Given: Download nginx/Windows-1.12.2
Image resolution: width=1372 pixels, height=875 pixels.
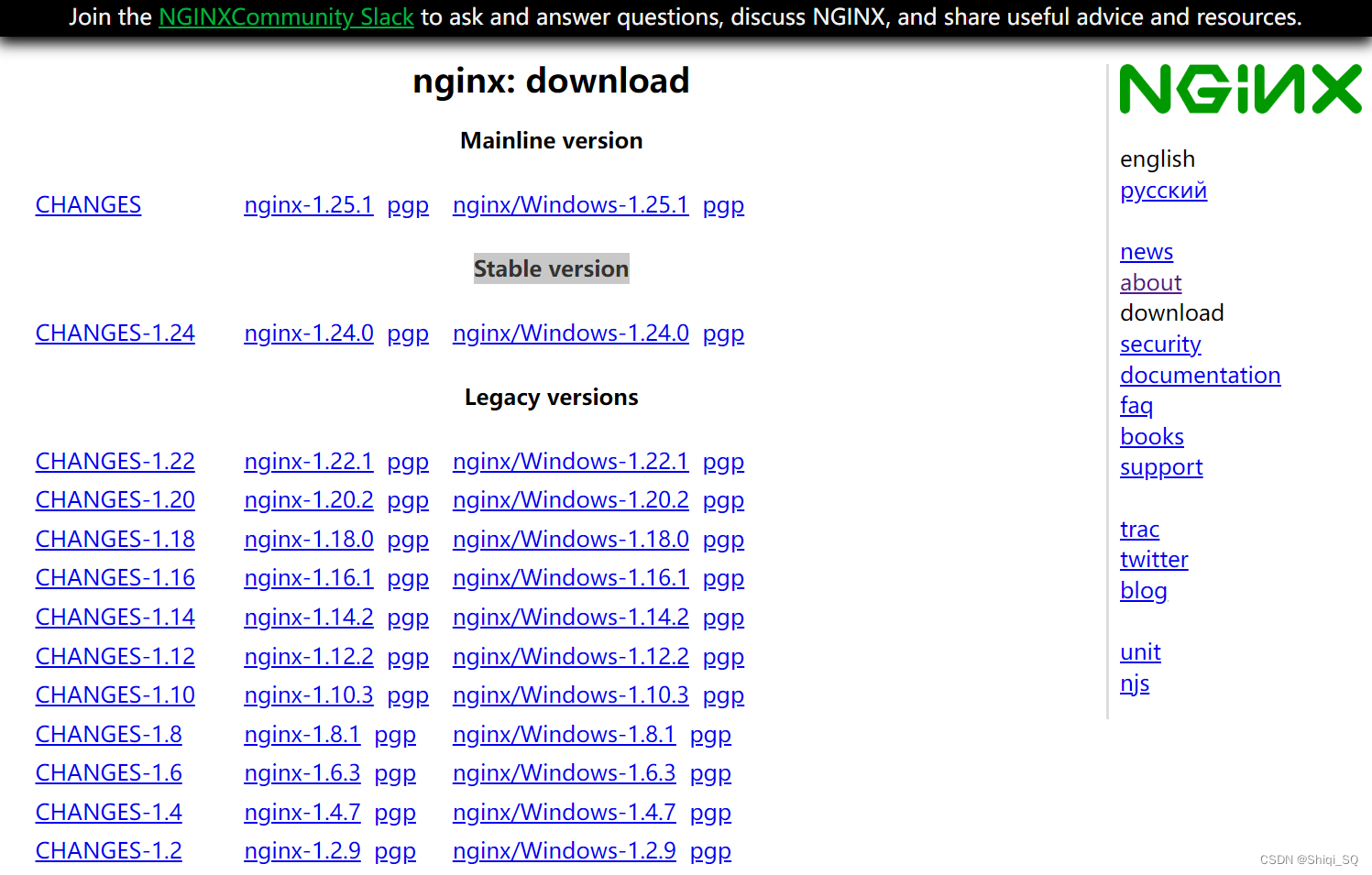Looking at the screenshot, I should pos(570,656).
